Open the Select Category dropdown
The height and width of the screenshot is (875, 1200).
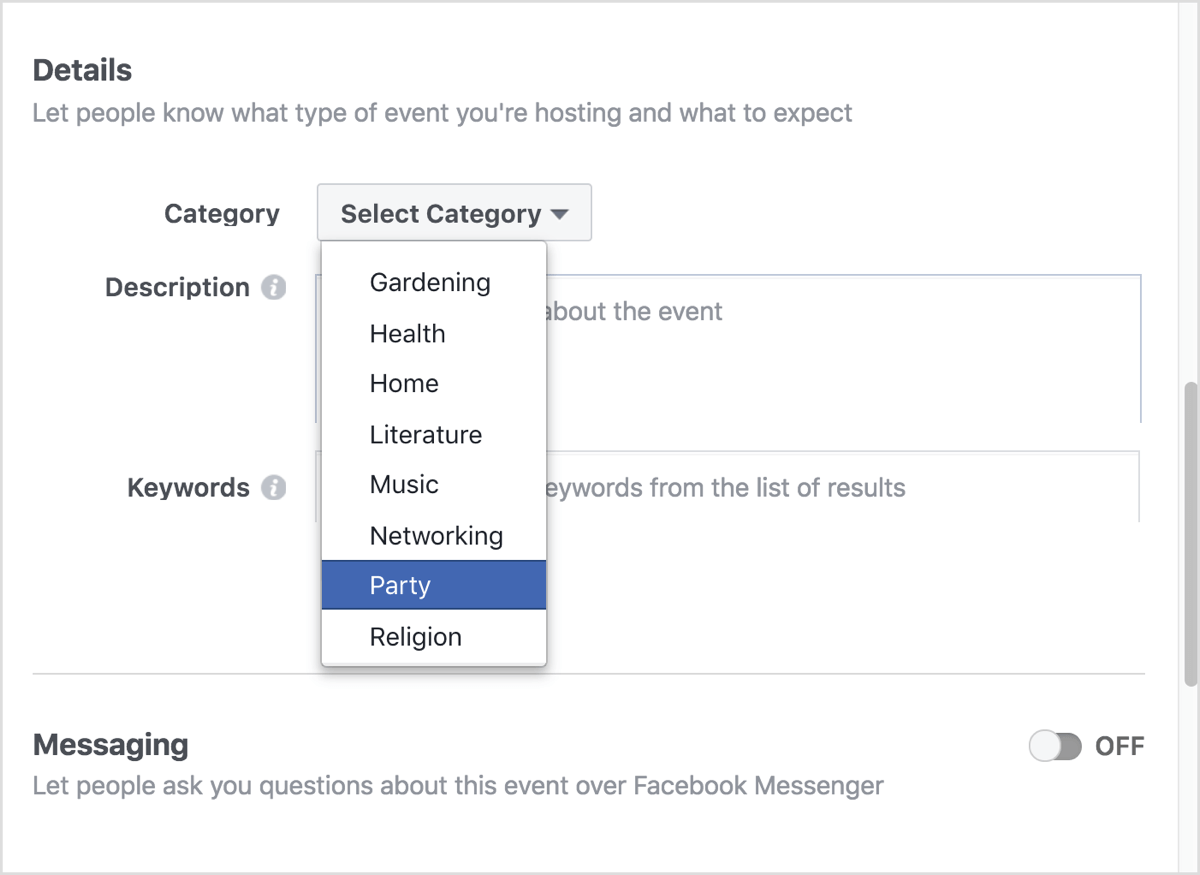(454, 213)
